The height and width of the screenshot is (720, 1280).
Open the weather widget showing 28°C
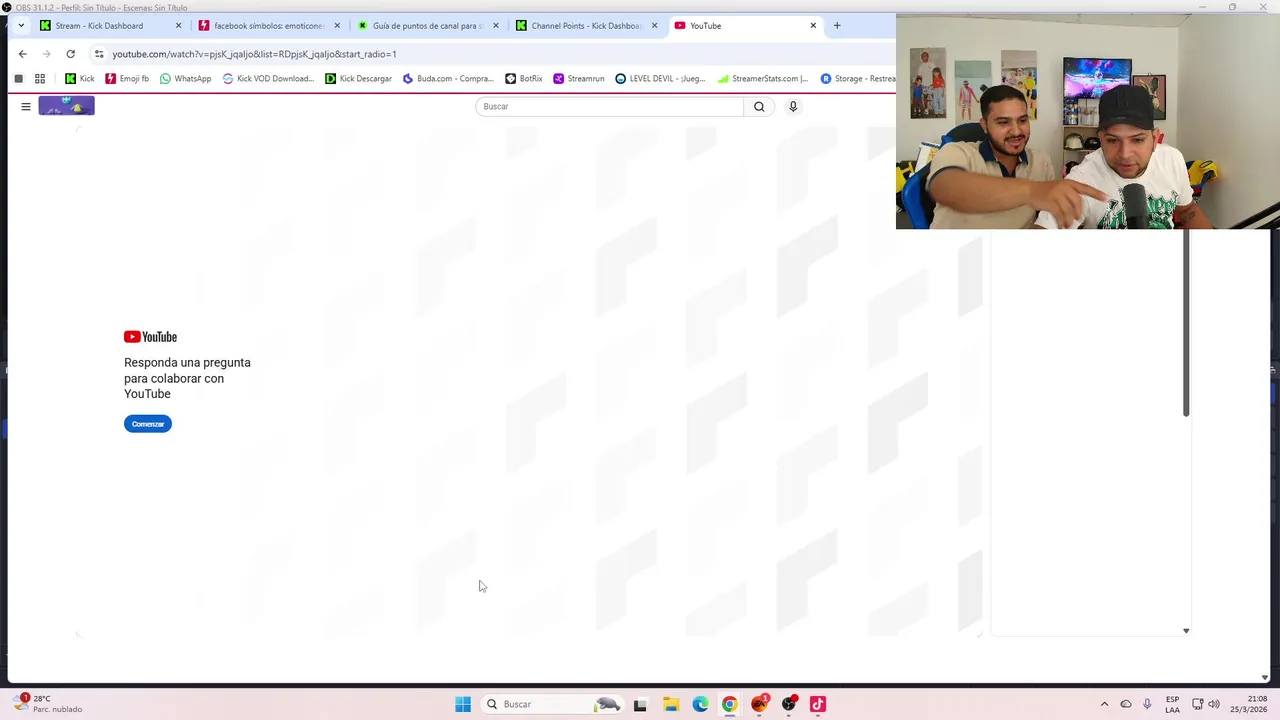tap(48, 704)
